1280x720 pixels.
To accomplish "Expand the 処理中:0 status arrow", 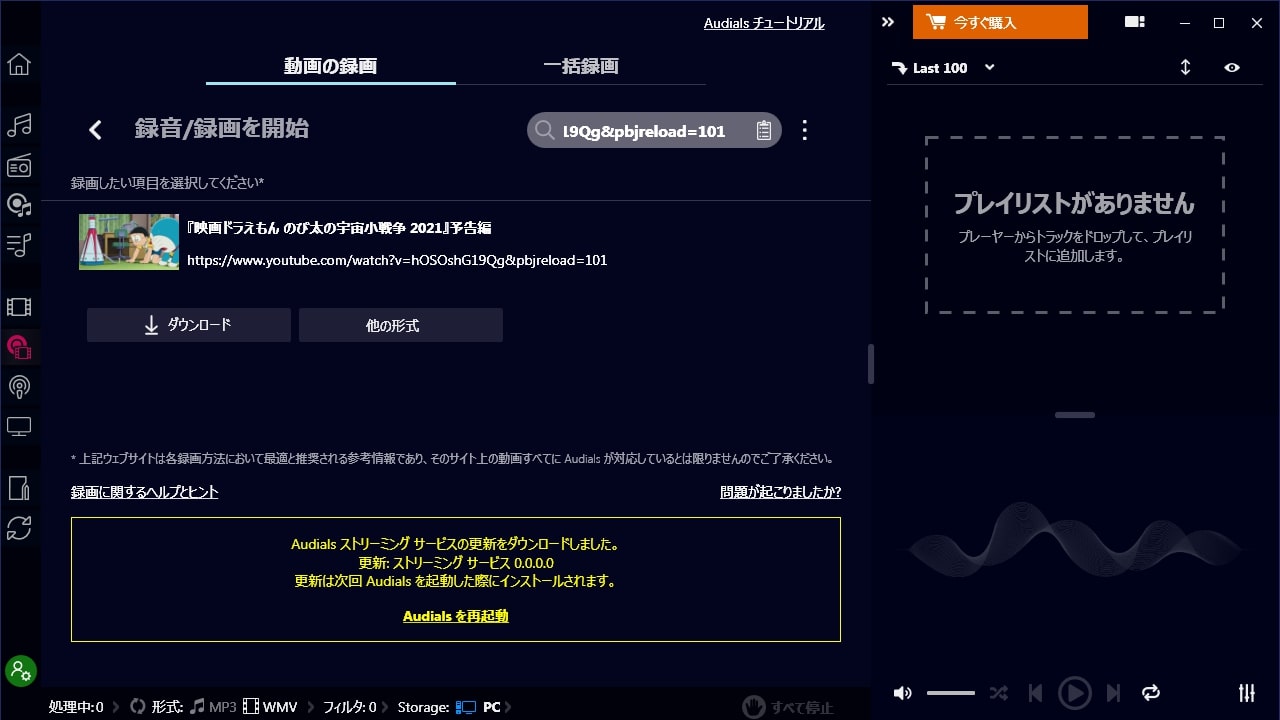I will click(114, 707).
